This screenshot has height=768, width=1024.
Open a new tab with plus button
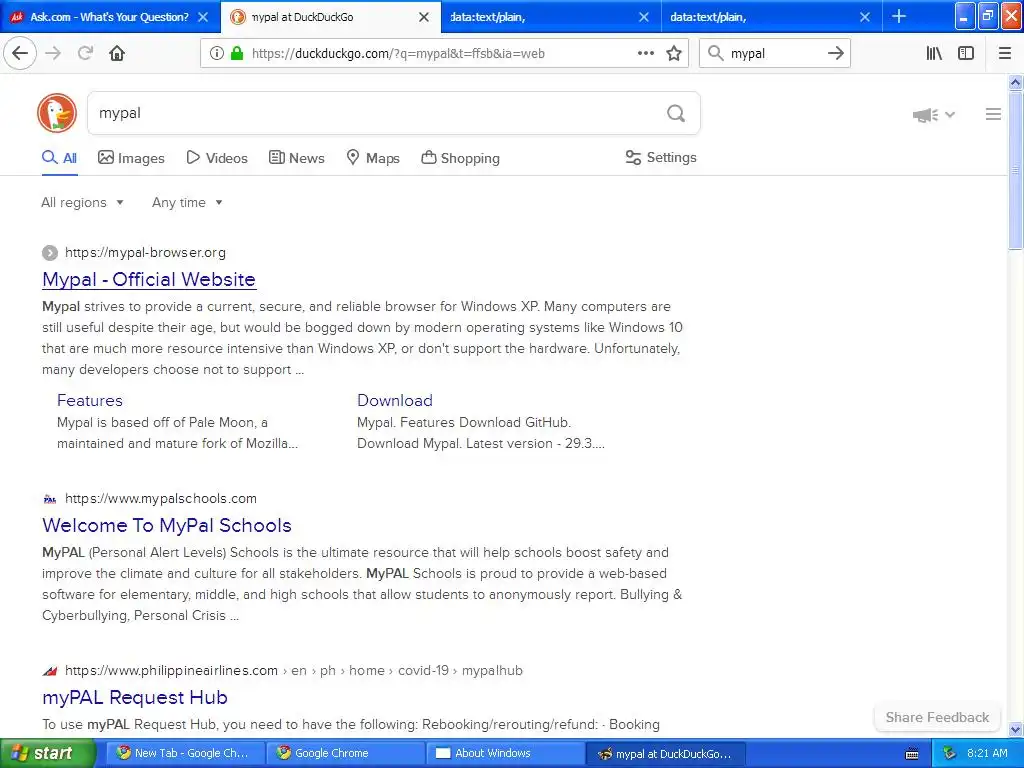pos(899,16)
